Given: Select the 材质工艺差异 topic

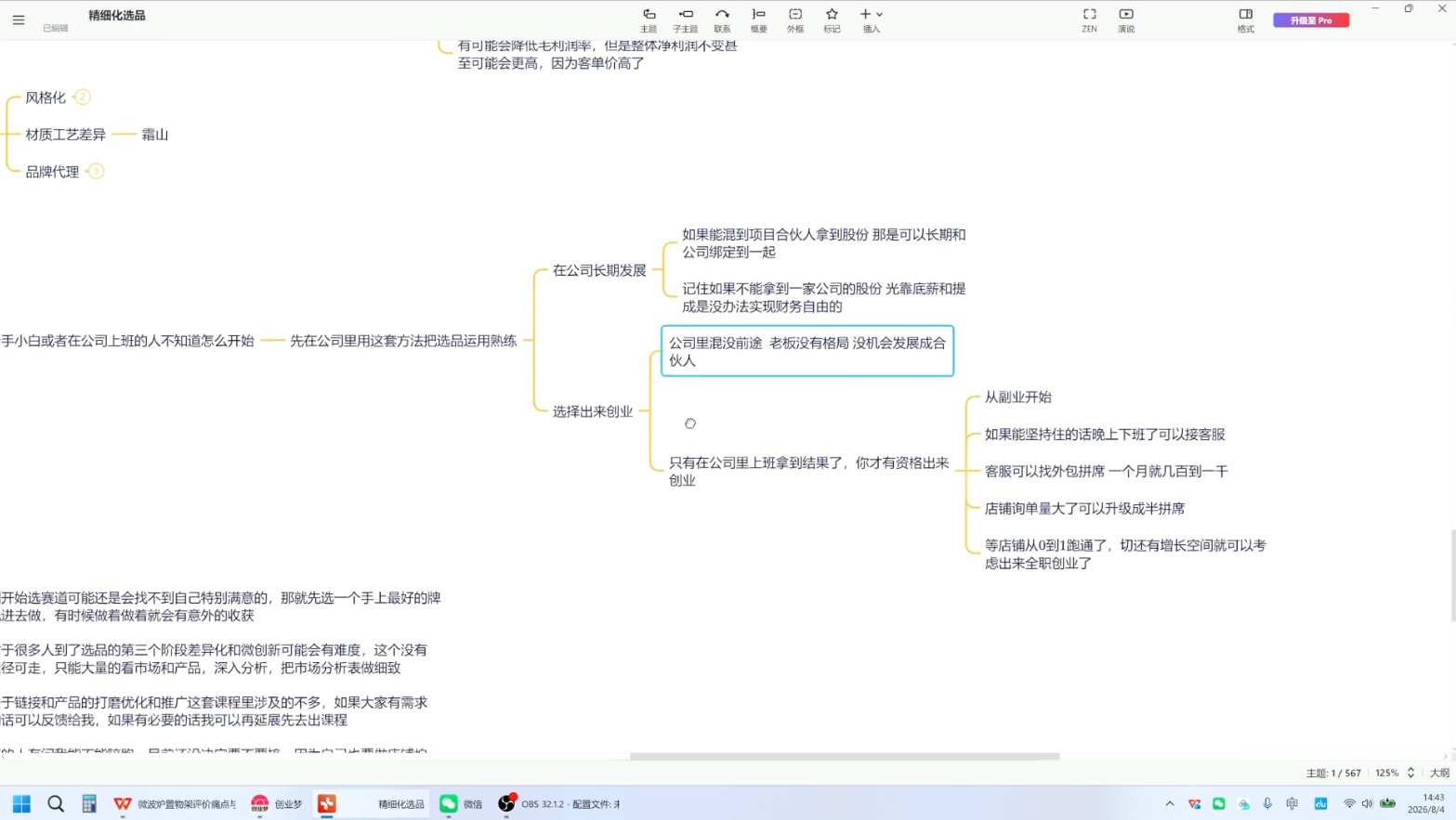Looking at the screenshot, I should coord(66,135).
